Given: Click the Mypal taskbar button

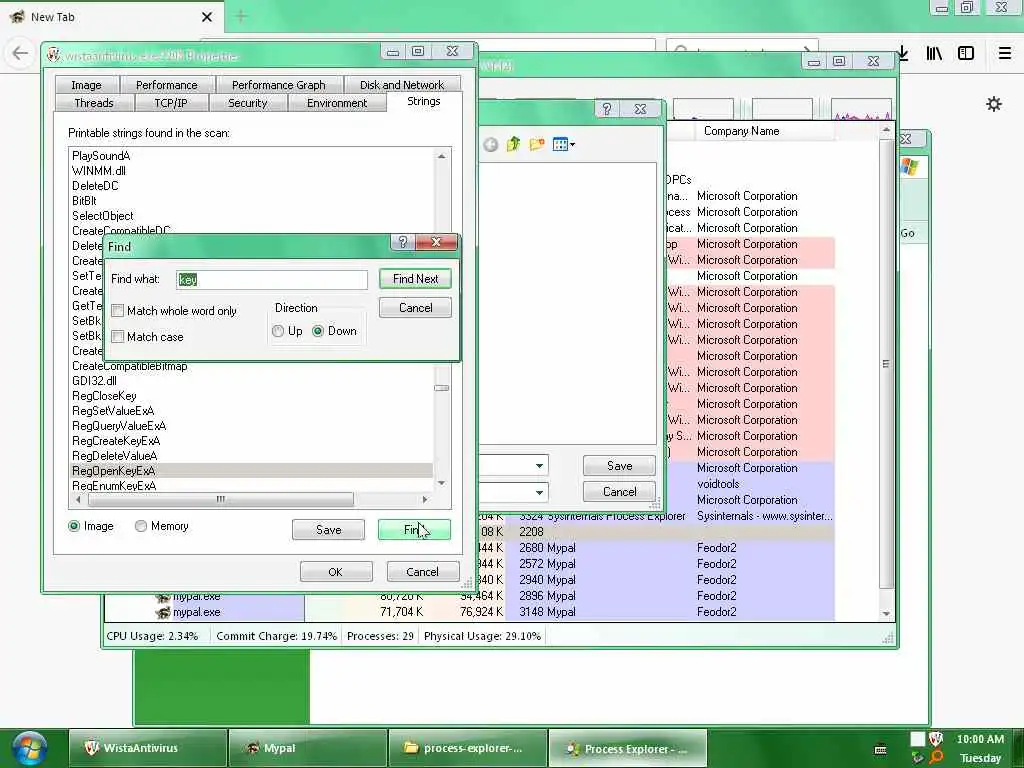Looking at the screenshot, I should point(307,748).
